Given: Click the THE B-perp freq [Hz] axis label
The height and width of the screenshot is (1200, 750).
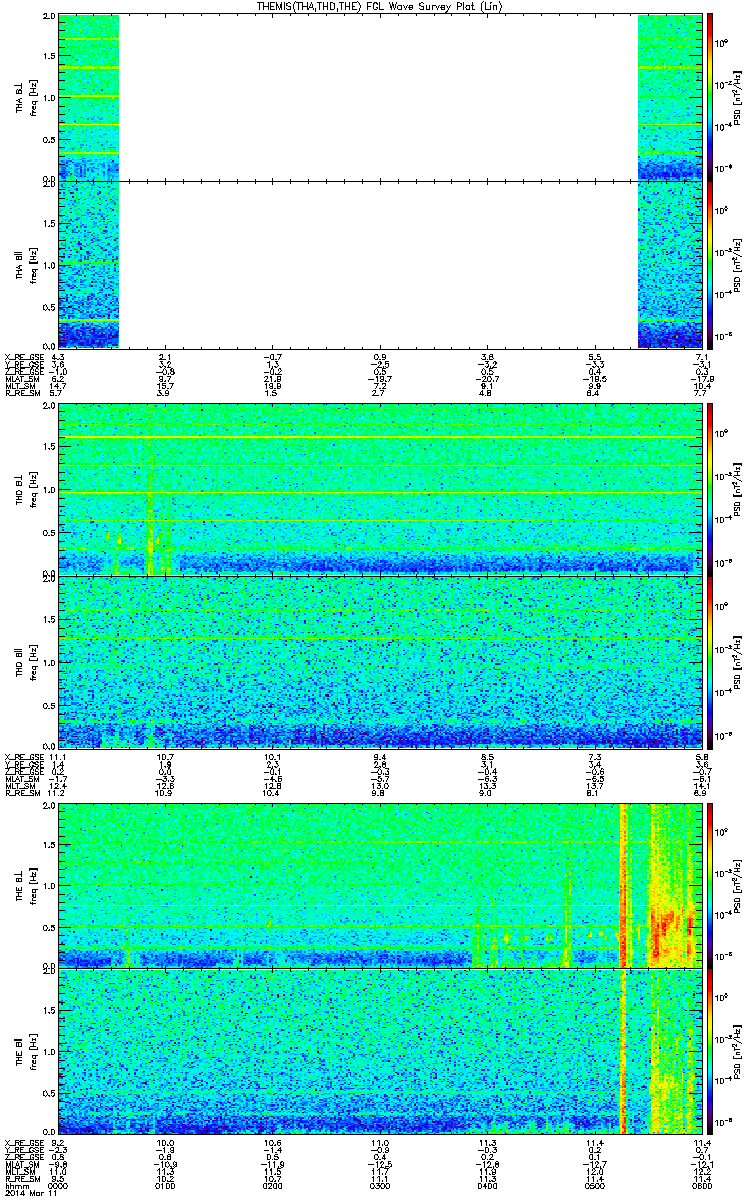Looking at the screenshot, I should coord(33,884).
